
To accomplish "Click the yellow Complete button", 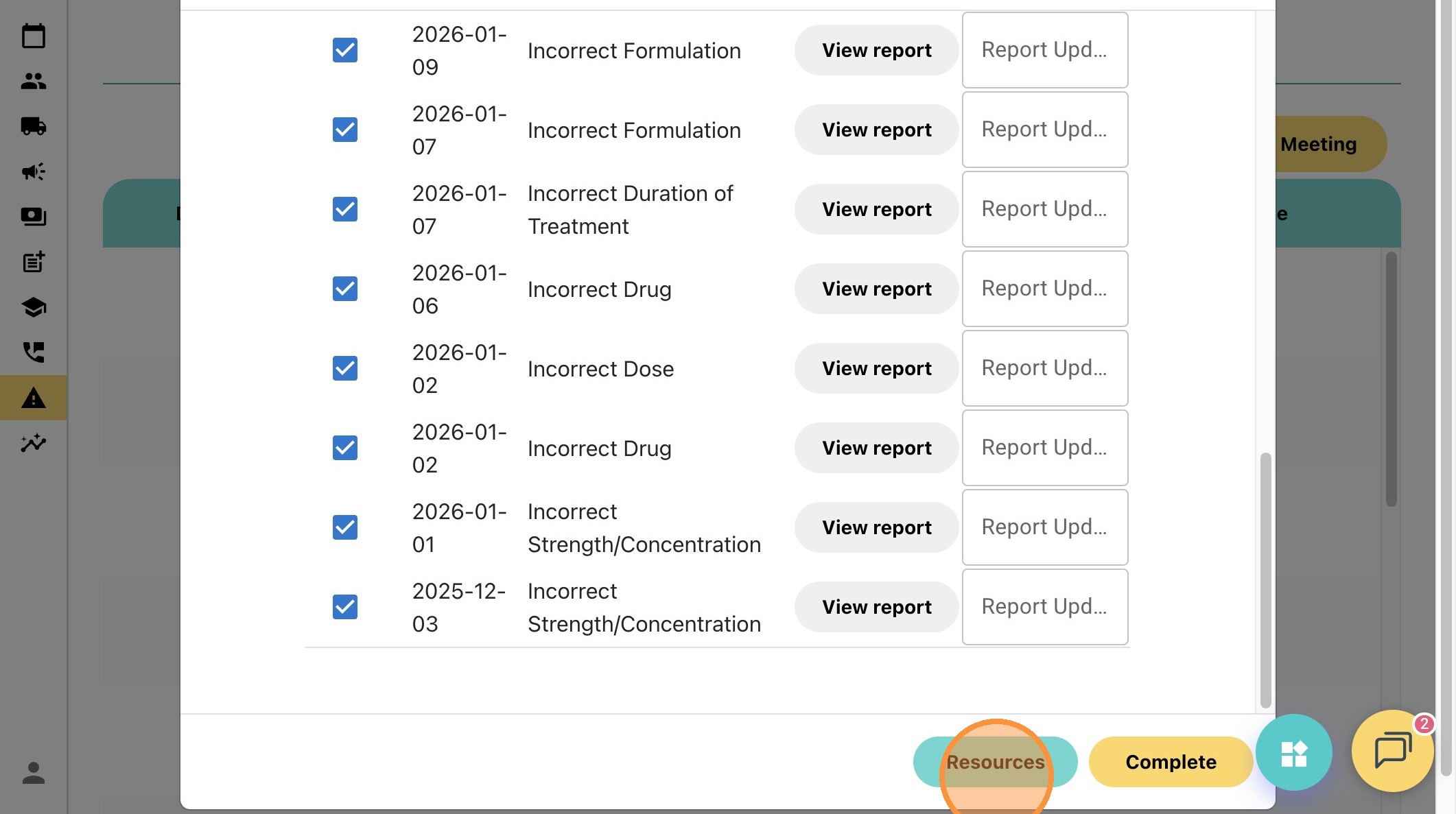I will [1171, 762].
